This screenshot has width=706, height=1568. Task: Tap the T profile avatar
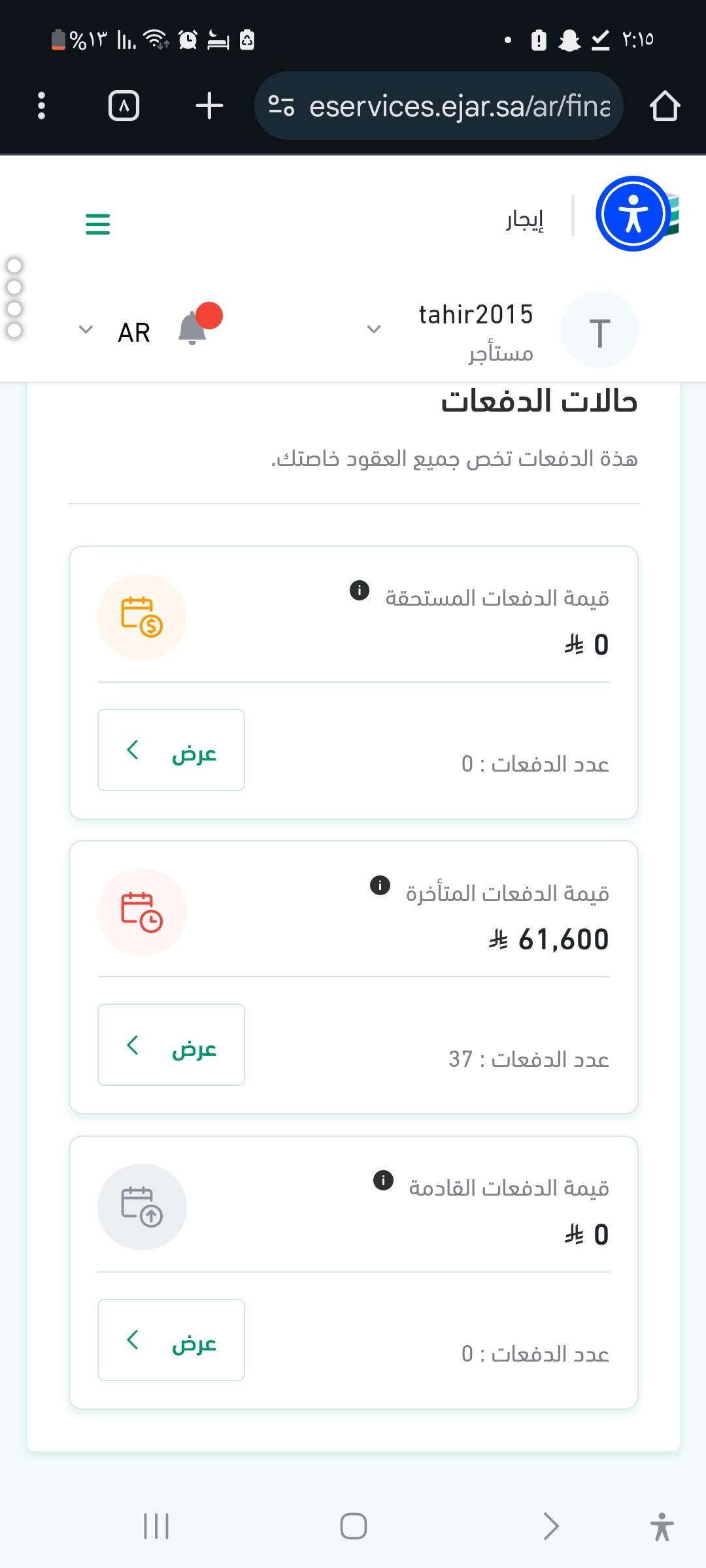click(599, 330)
